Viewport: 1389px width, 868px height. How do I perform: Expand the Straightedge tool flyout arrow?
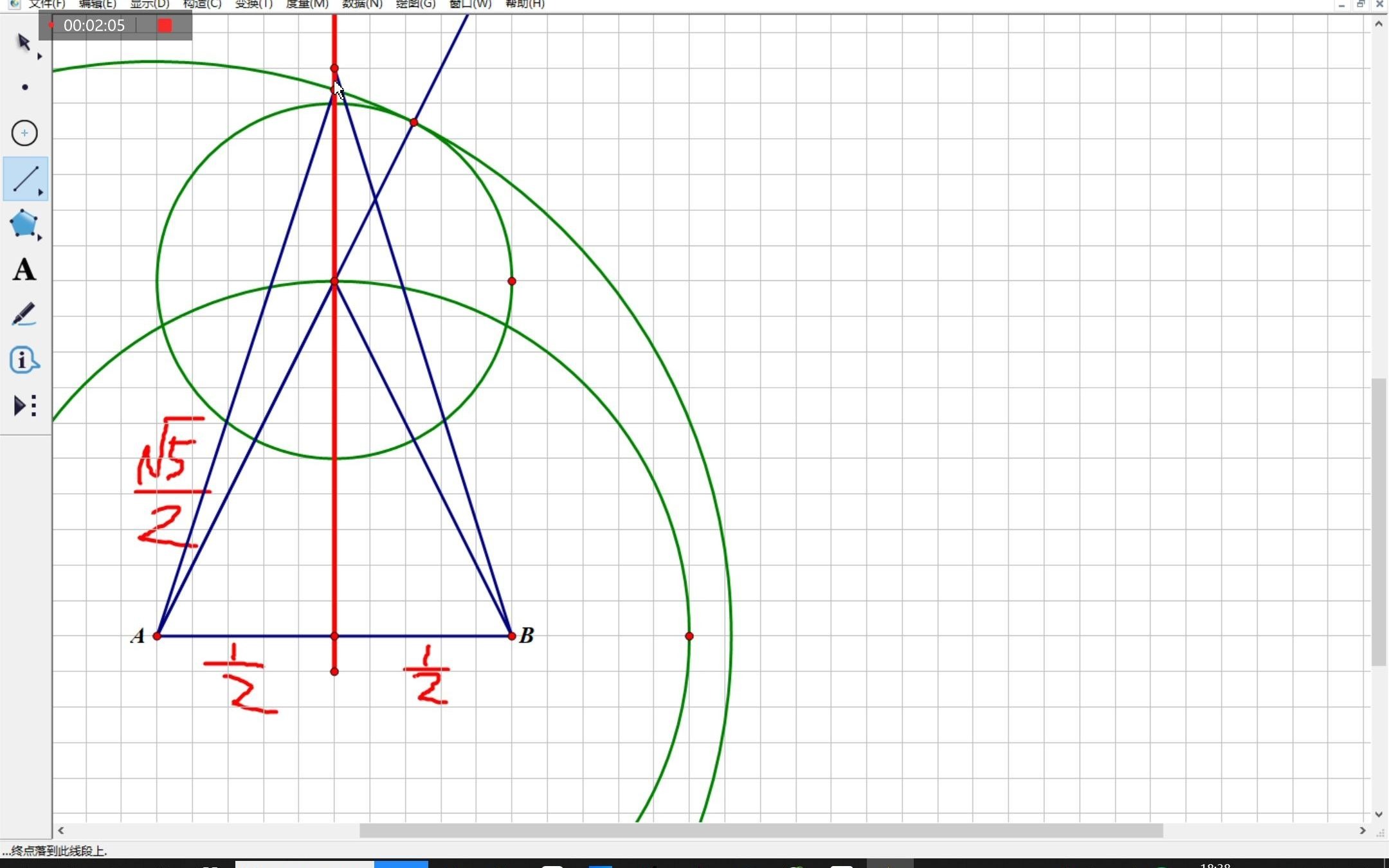click(x=41, y=192)
